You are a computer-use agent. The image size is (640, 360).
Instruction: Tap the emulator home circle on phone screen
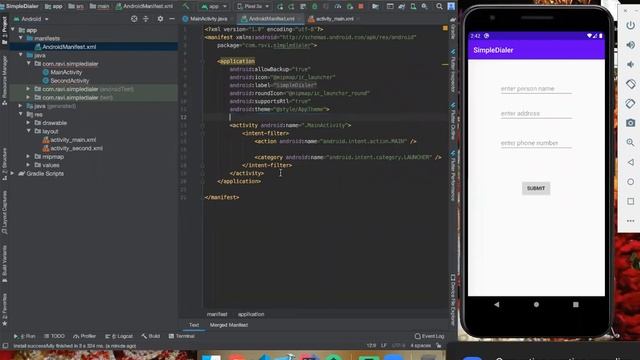pyautogui.click(x=536, y=304)
